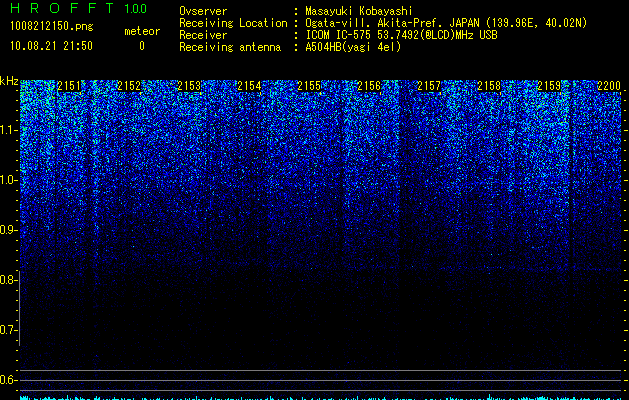Viewport: 629px width, 400px height.
Task: Click time marker 2200
Action: [x=609, y=86]
